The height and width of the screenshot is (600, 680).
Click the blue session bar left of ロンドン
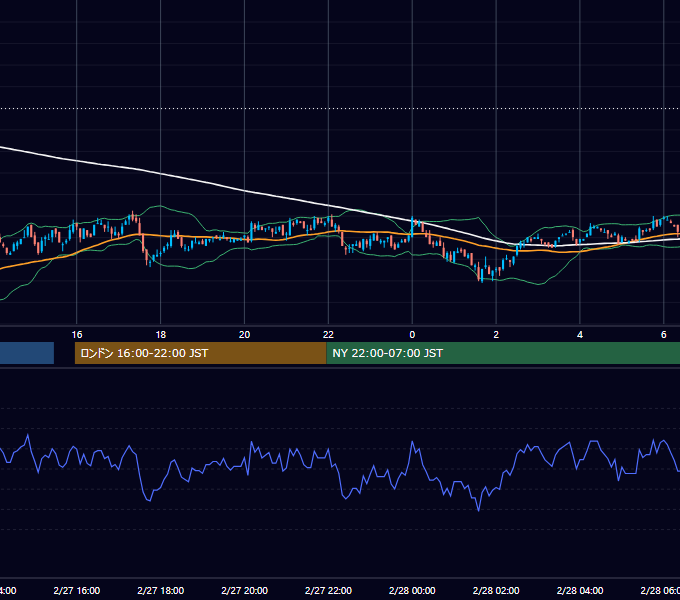point(27,353)
